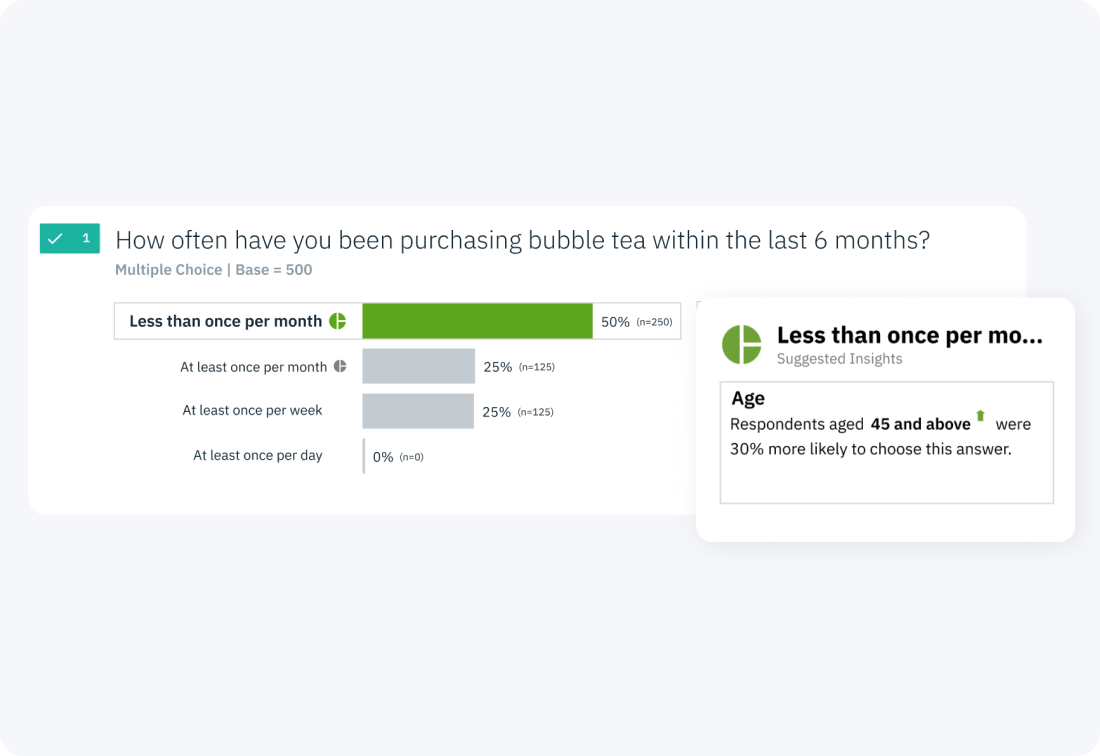The image size is (1100, 756).
Task: Select the At least once per week label
Action: tap(252, 410)
